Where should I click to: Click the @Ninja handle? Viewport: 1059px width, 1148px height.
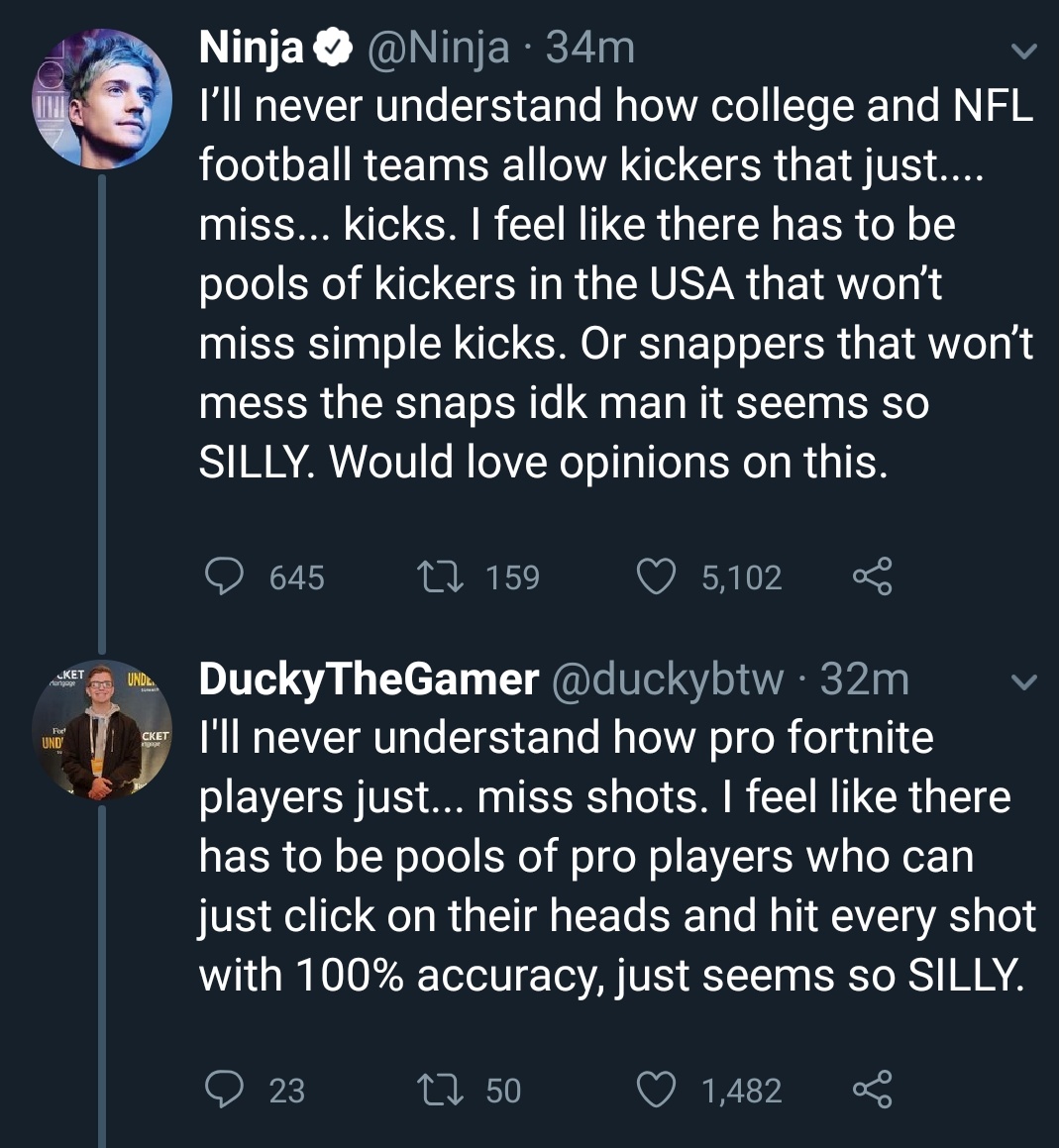(x=439, y=47)
